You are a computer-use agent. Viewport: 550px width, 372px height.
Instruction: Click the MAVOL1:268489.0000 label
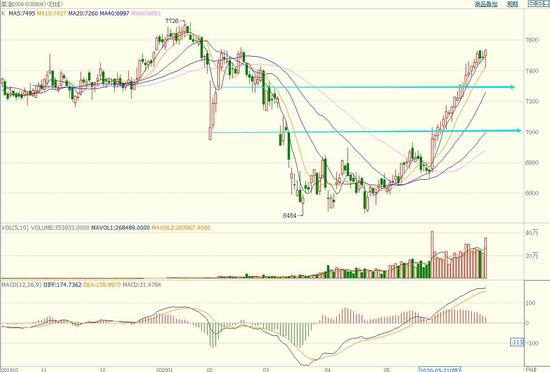[x=120, y=228]
